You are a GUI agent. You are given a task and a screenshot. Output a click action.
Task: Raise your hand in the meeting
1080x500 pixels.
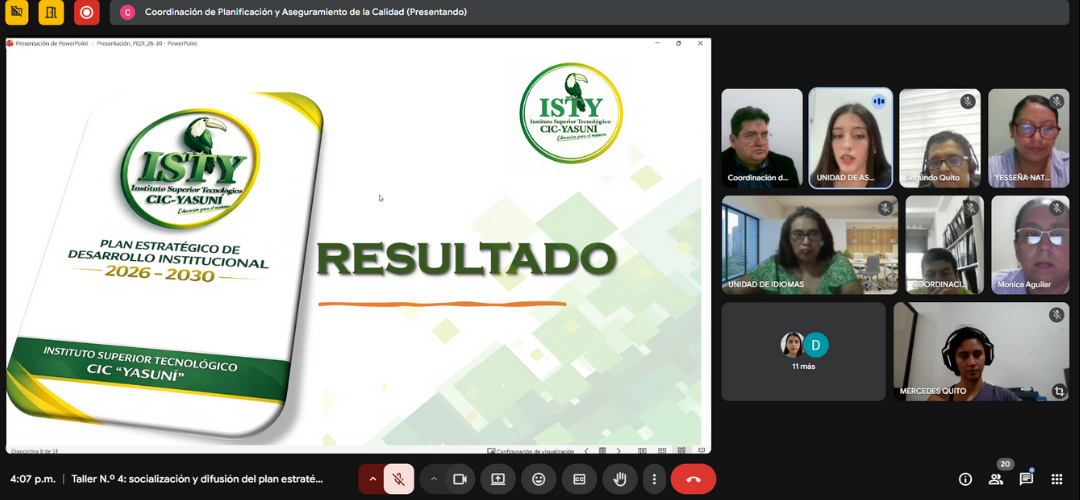[x=619, y=479]
